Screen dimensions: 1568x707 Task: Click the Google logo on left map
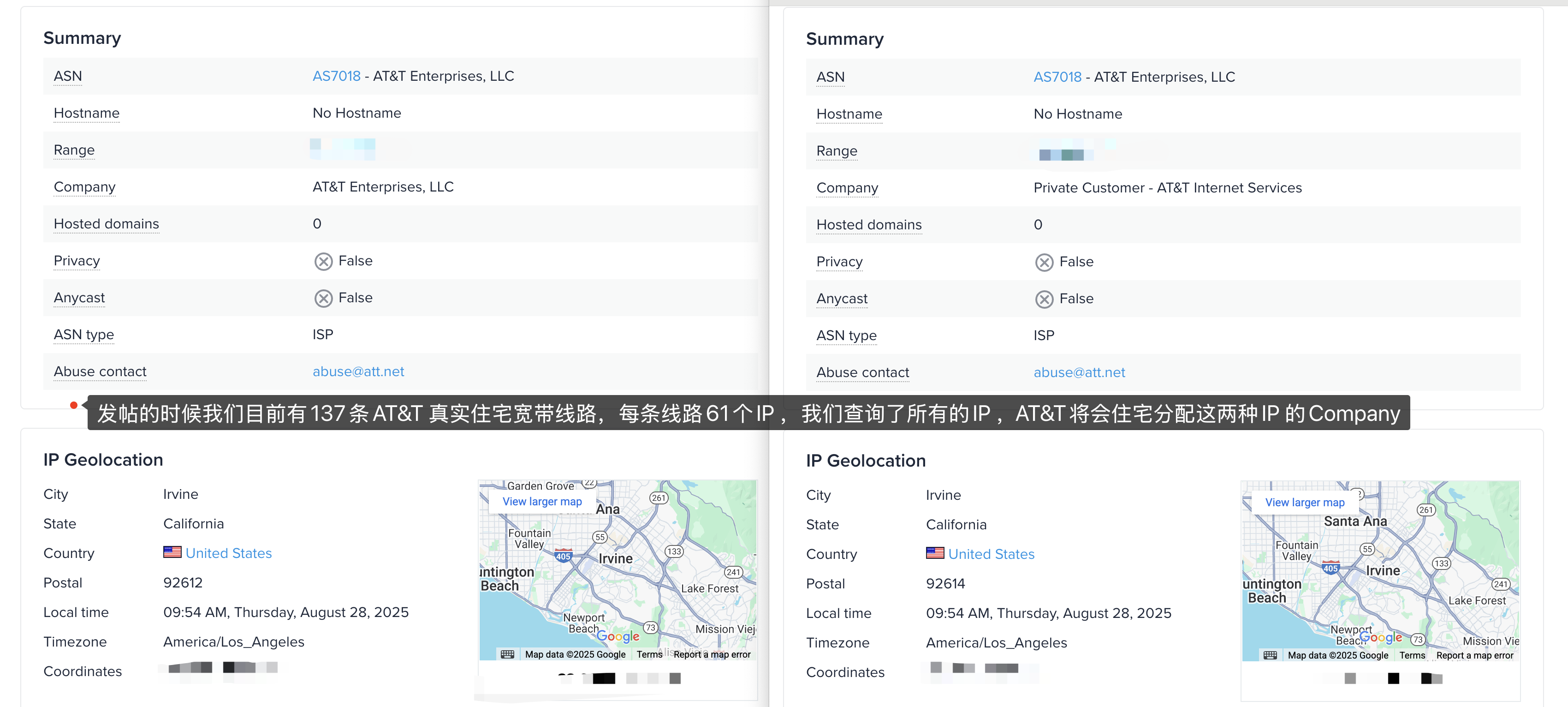point(618,636)
